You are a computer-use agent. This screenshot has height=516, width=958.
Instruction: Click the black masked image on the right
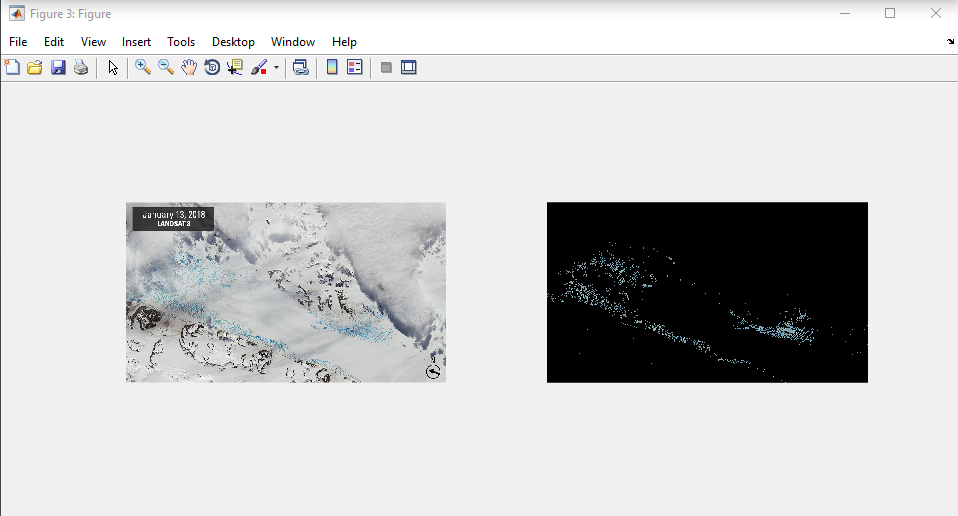(707, 292)
